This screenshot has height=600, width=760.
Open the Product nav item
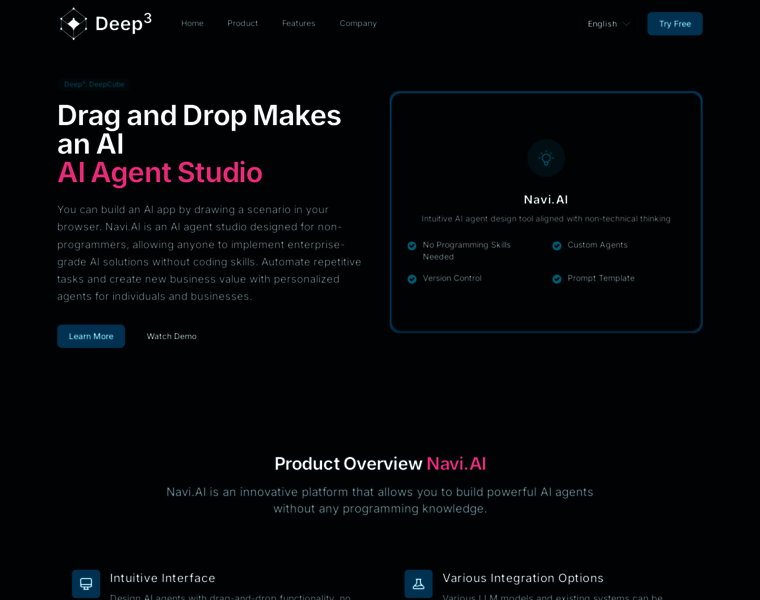click(243, 23)
